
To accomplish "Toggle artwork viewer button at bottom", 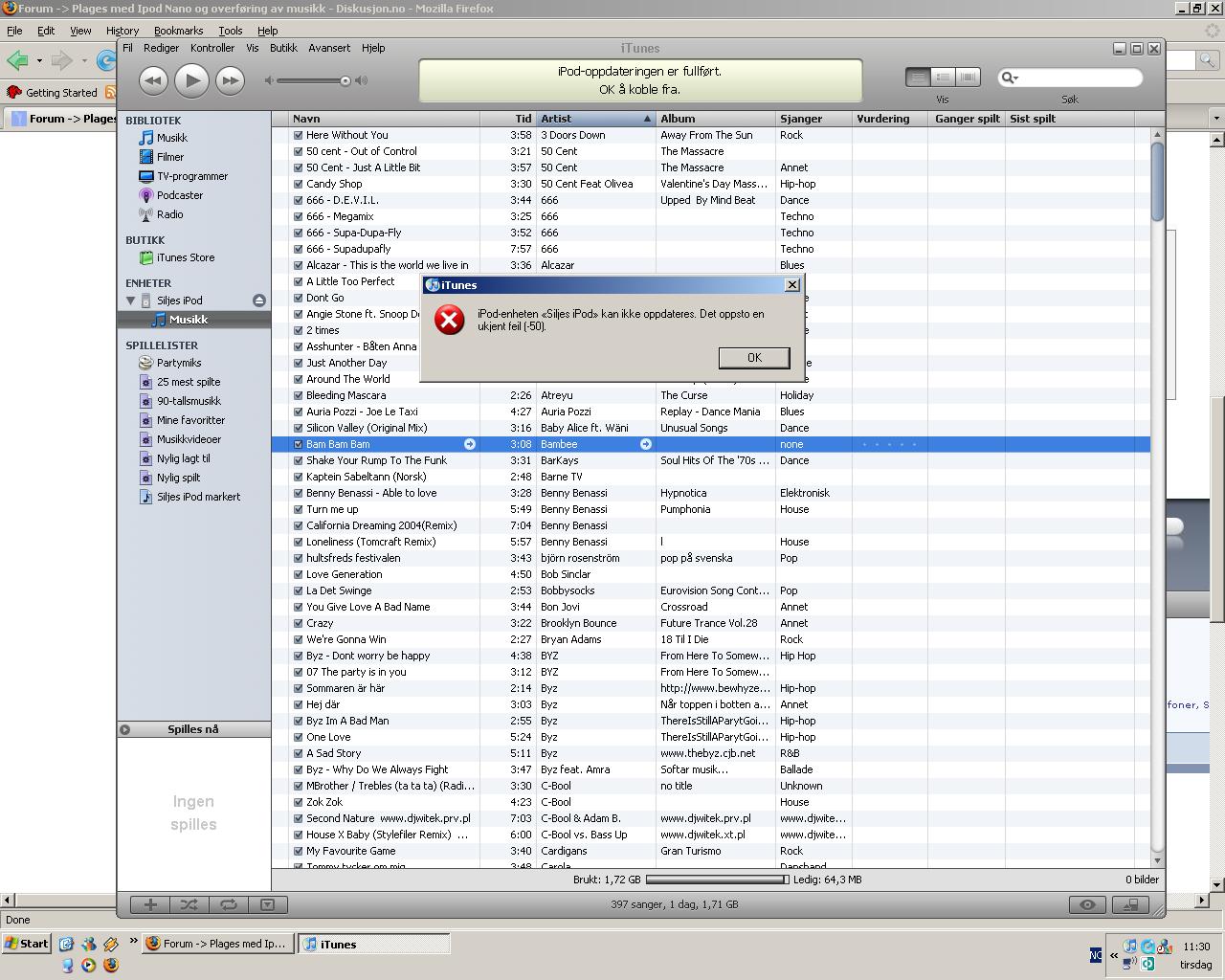I will pos(268,904).
